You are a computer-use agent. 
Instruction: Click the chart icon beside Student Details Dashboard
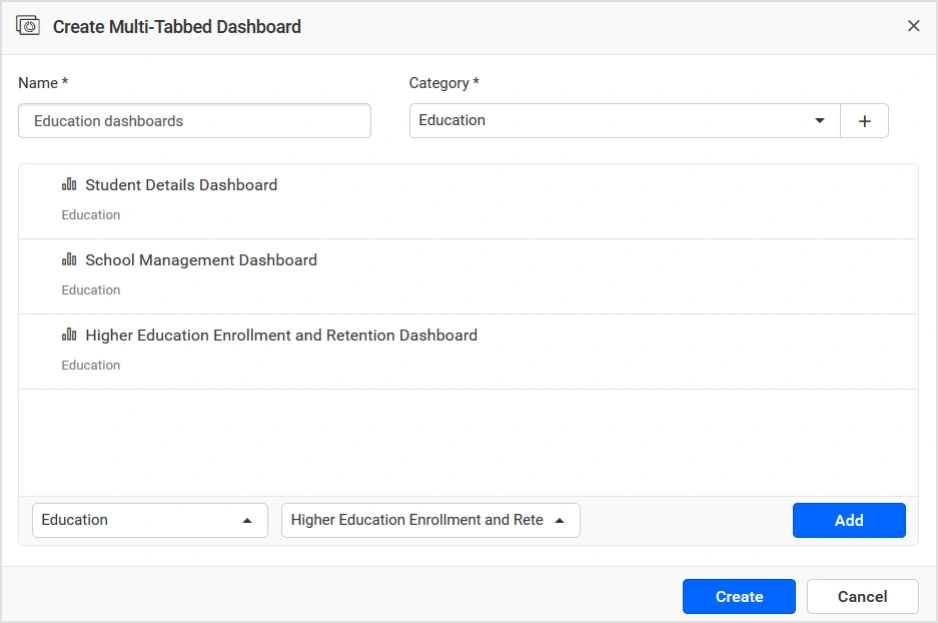69,185
